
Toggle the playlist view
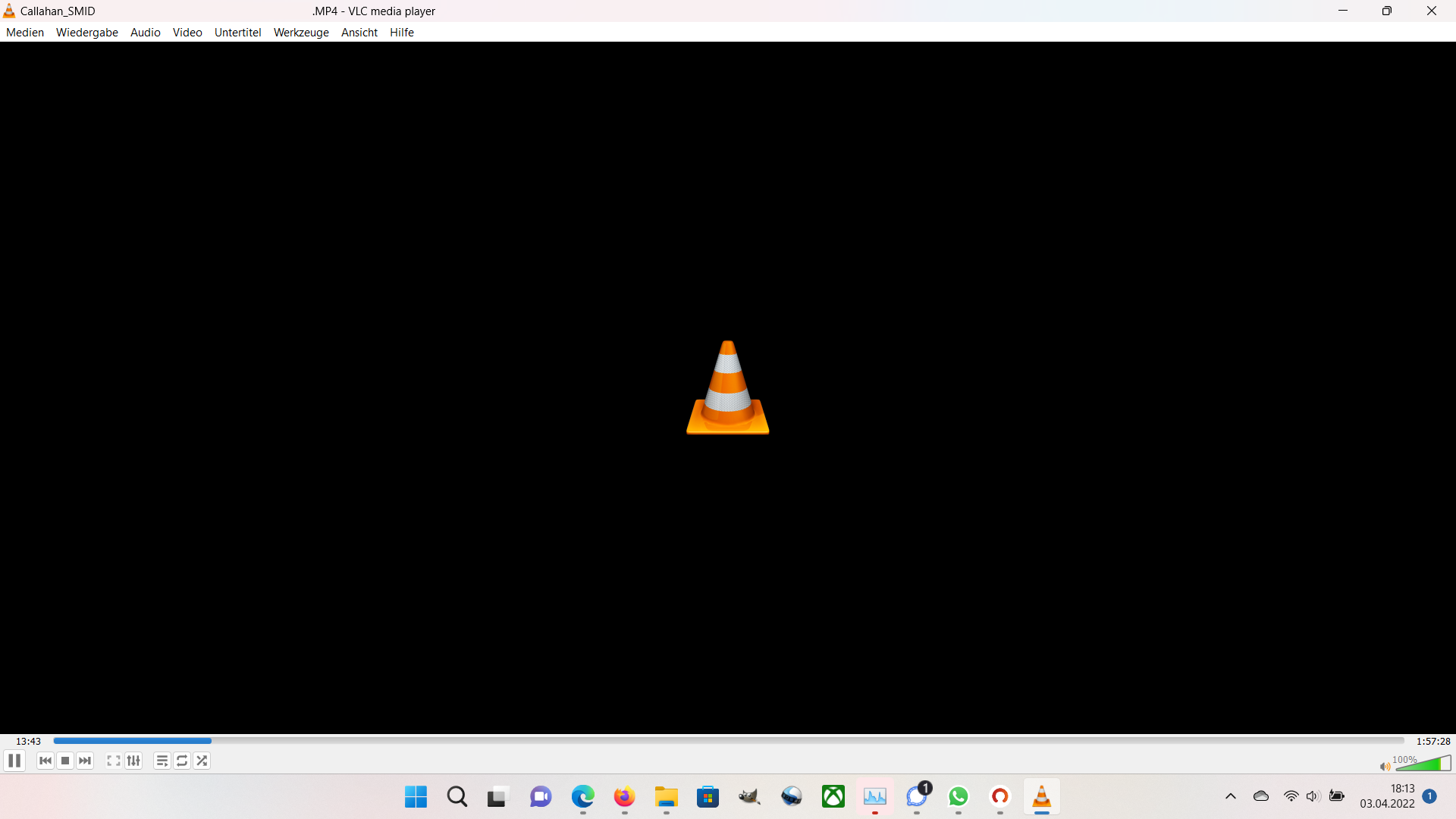tap(162, 761)
